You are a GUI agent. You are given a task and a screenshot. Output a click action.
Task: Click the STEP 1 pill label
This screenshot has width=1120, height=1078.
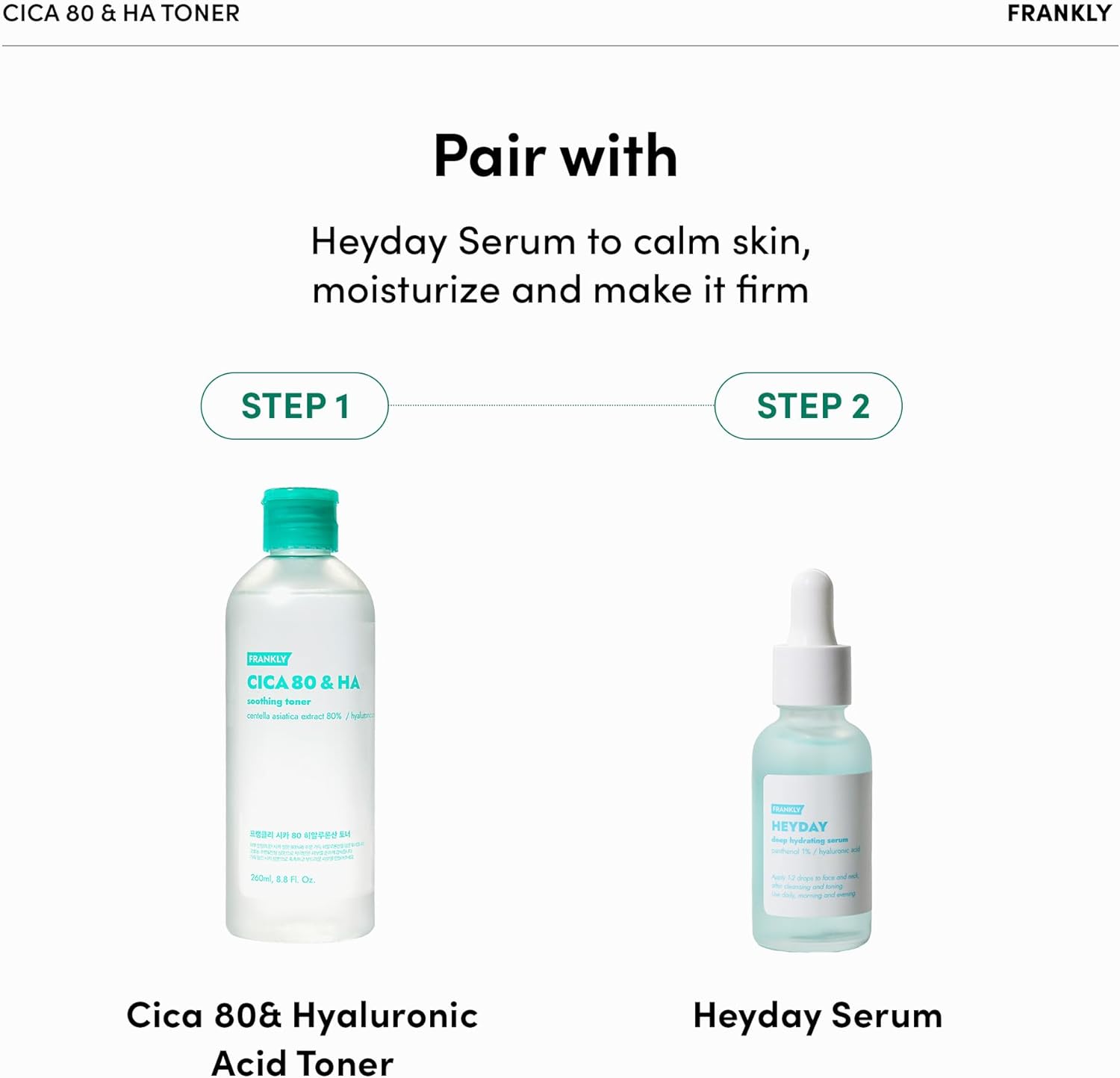295,406
